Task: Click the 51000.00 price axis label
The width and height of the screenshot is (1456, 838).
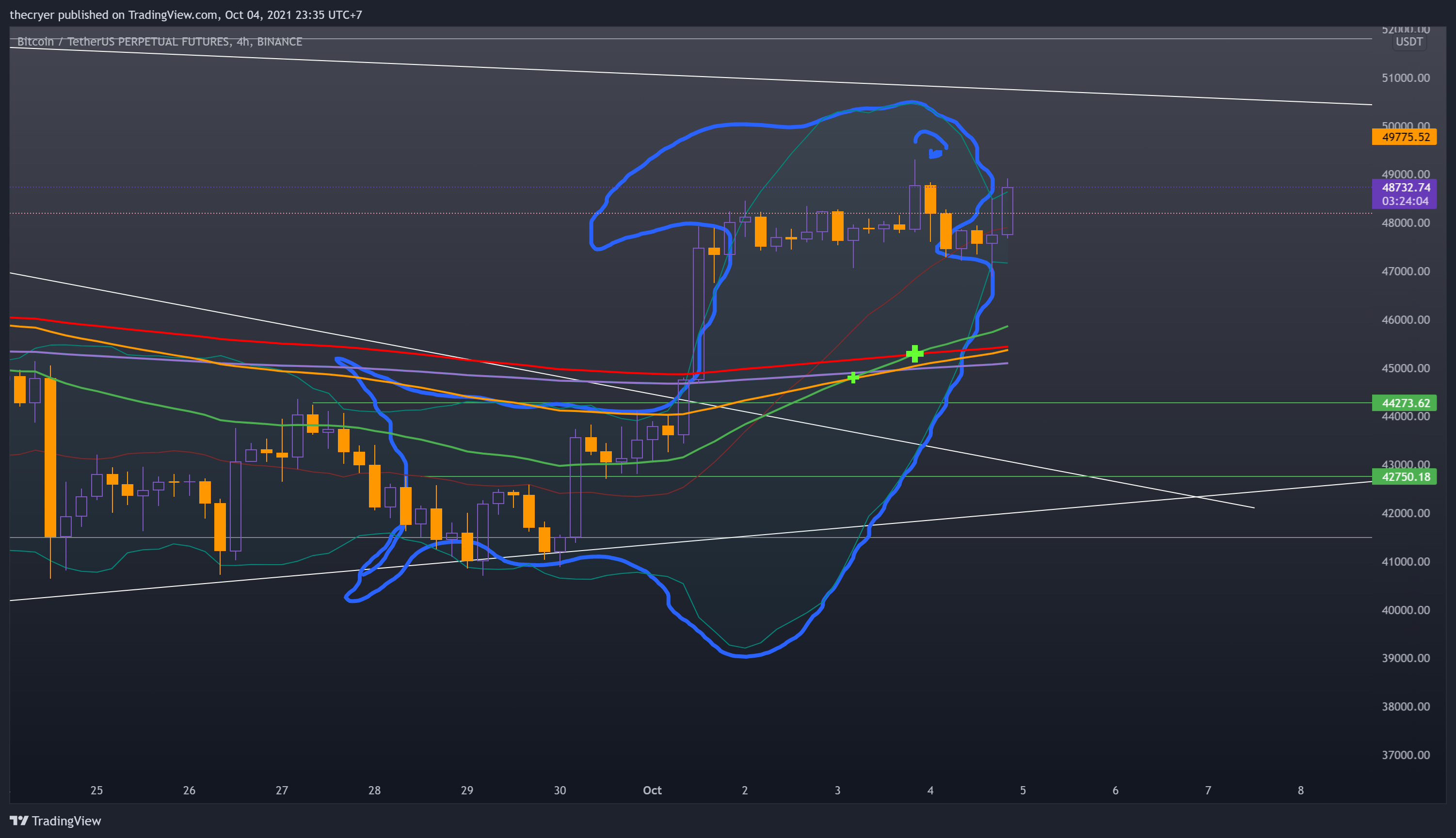Action: point(1406,78)
